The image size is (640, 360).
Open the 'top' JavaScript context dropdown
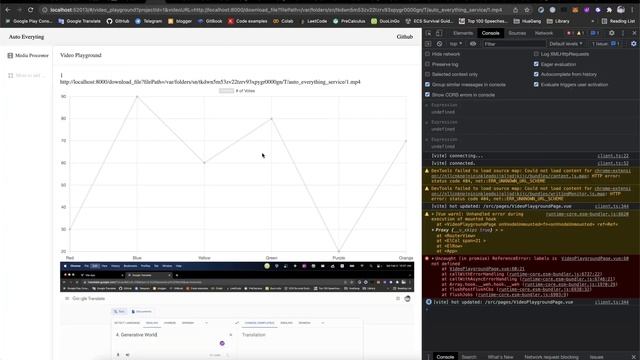point(456,44)
